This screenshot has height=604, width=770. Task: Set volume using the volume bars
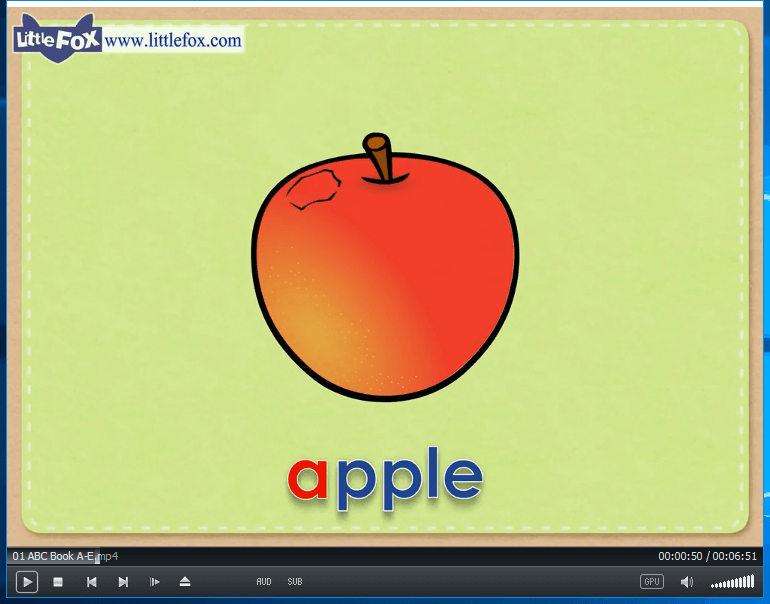(732, 582)
